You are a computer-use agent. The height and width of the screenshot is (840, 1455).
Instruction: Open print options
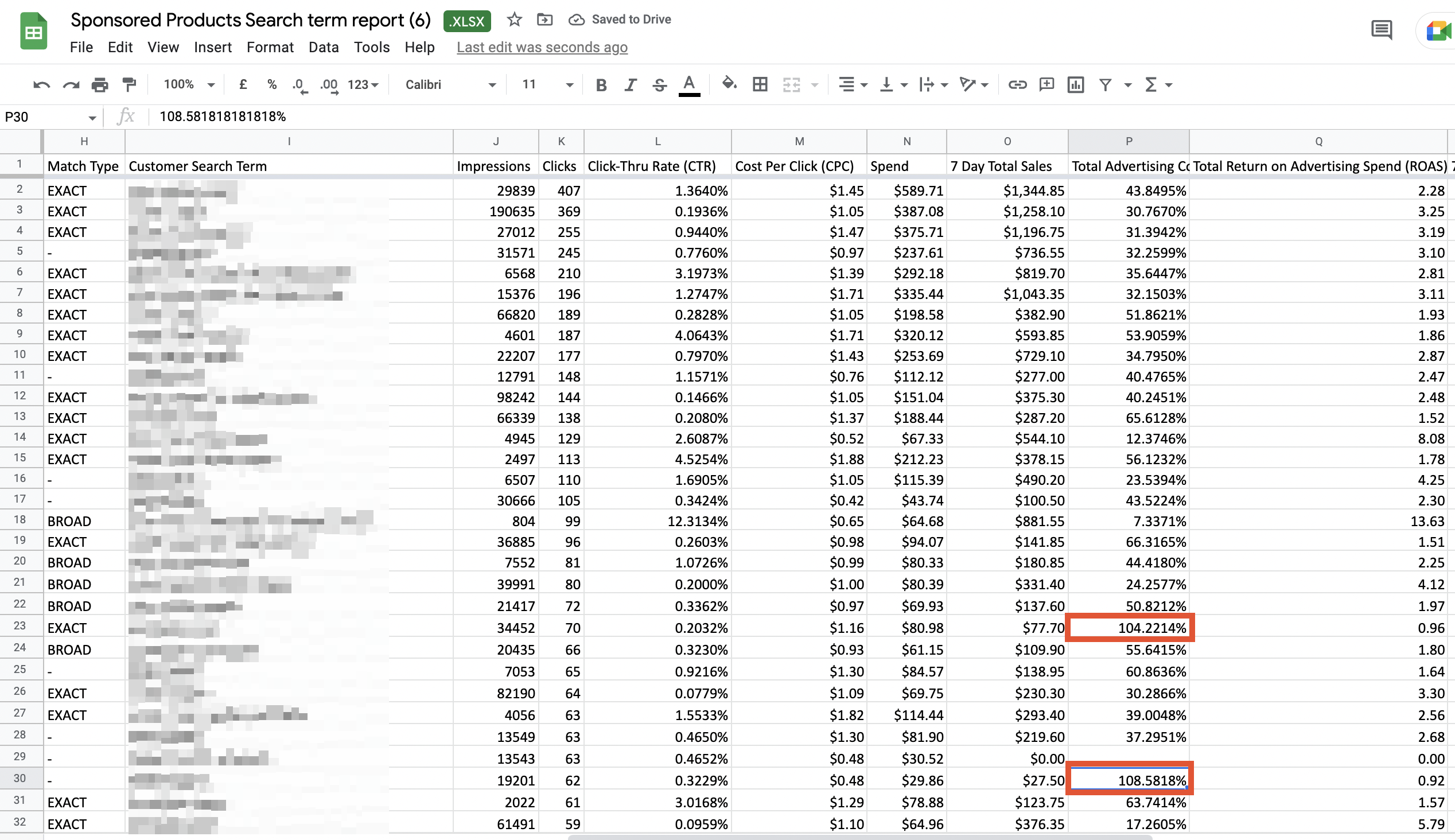click(x=100, y=84)
